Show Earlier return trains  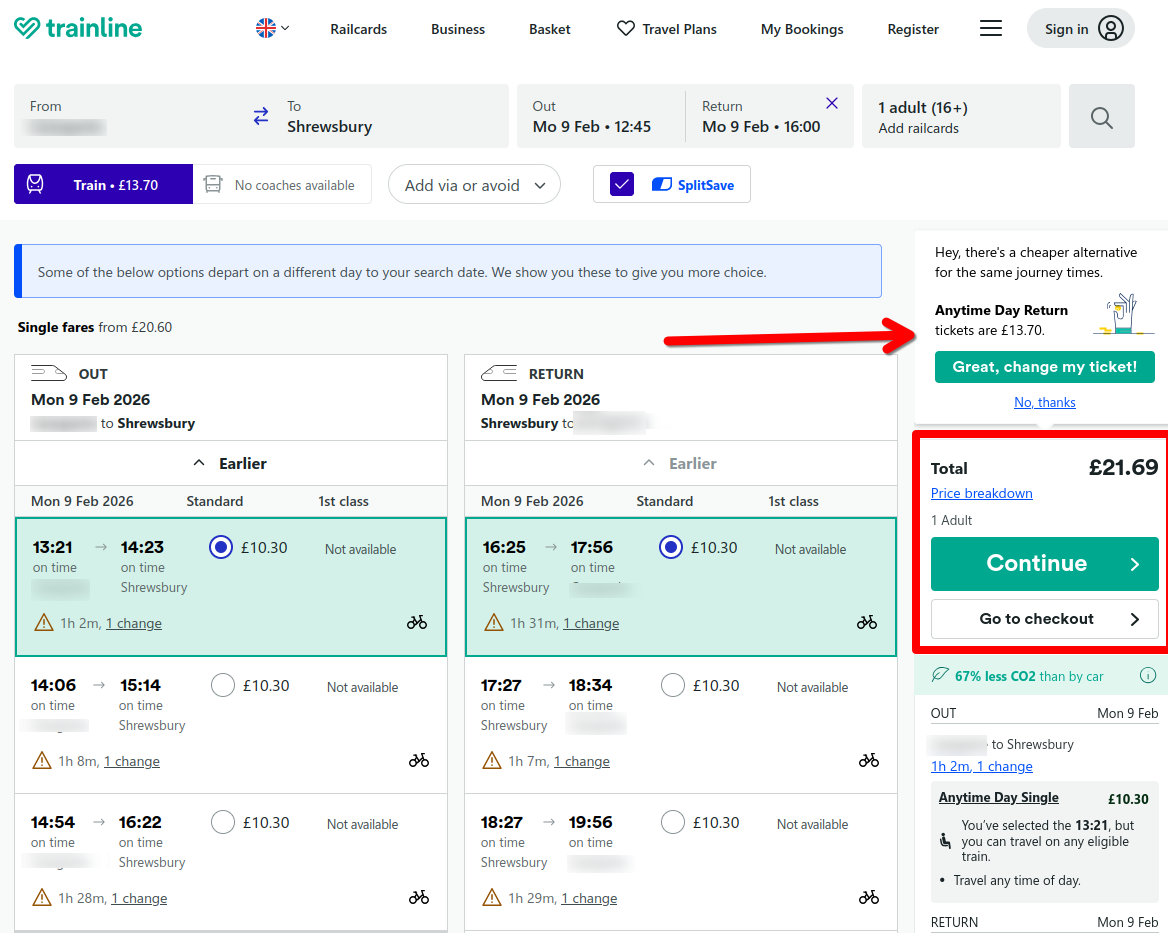click(x=681, y=463)
